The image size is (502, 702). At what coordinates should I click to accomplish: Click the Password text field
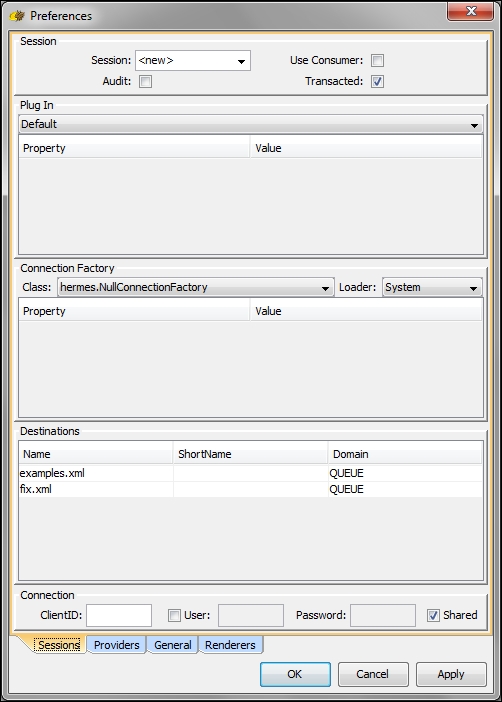coord(383,616)
